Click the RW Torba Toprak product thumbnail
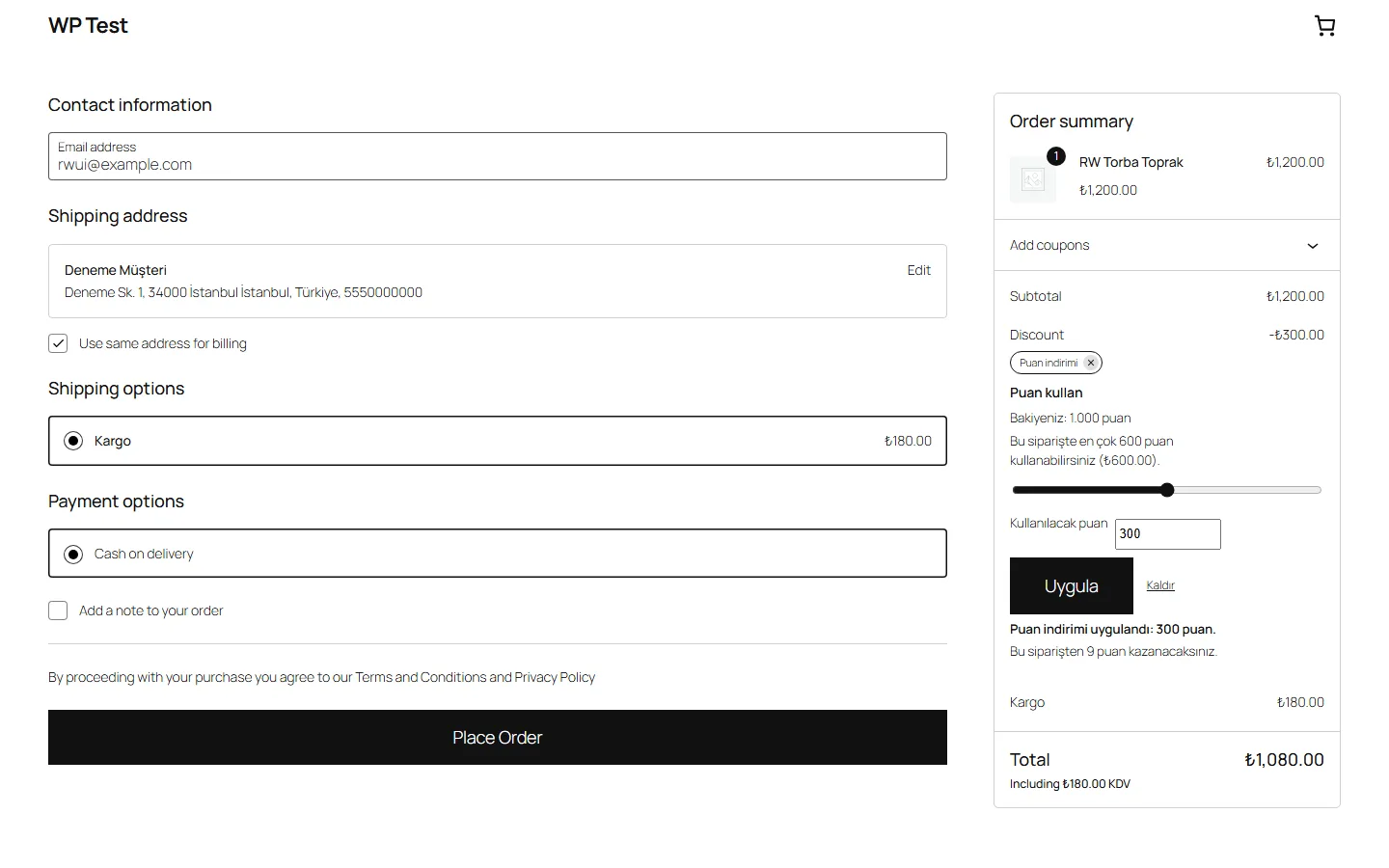This screenshot has height=868, width=1389. (x=1033, y=179)
